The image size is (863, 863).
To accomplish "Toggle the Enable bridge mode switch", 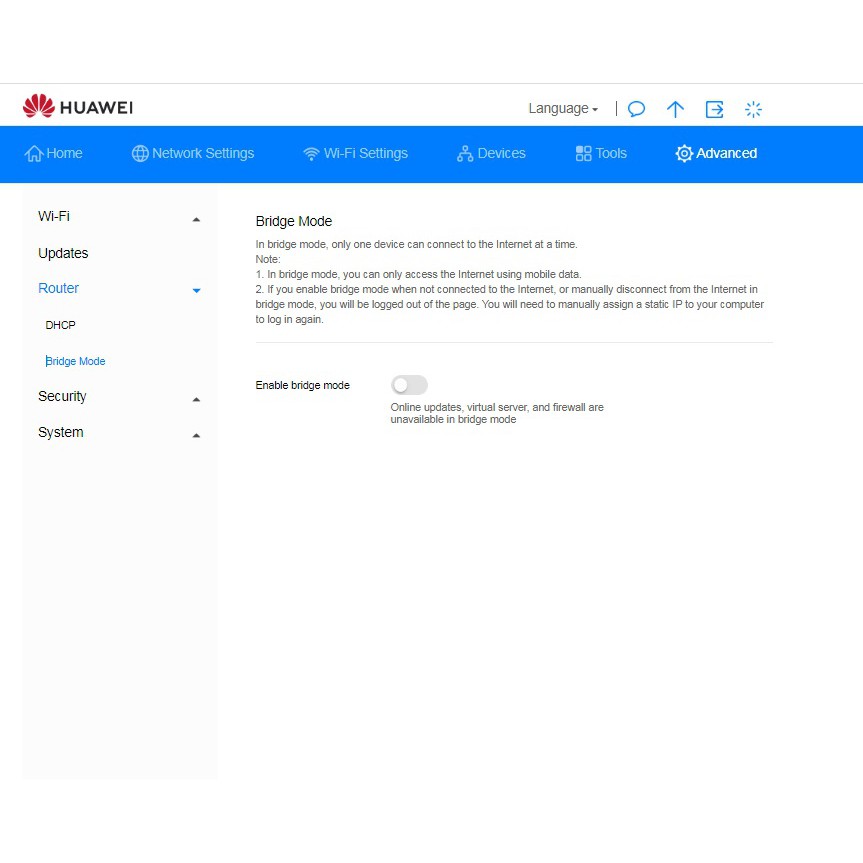I will click(409, 385).
